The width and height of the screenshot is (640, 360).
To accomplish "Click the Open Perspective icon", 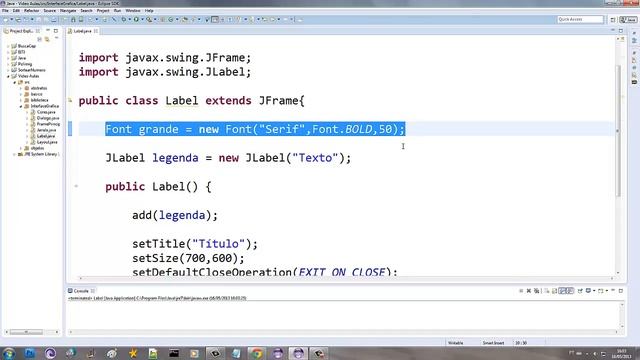I will (613, 20).
